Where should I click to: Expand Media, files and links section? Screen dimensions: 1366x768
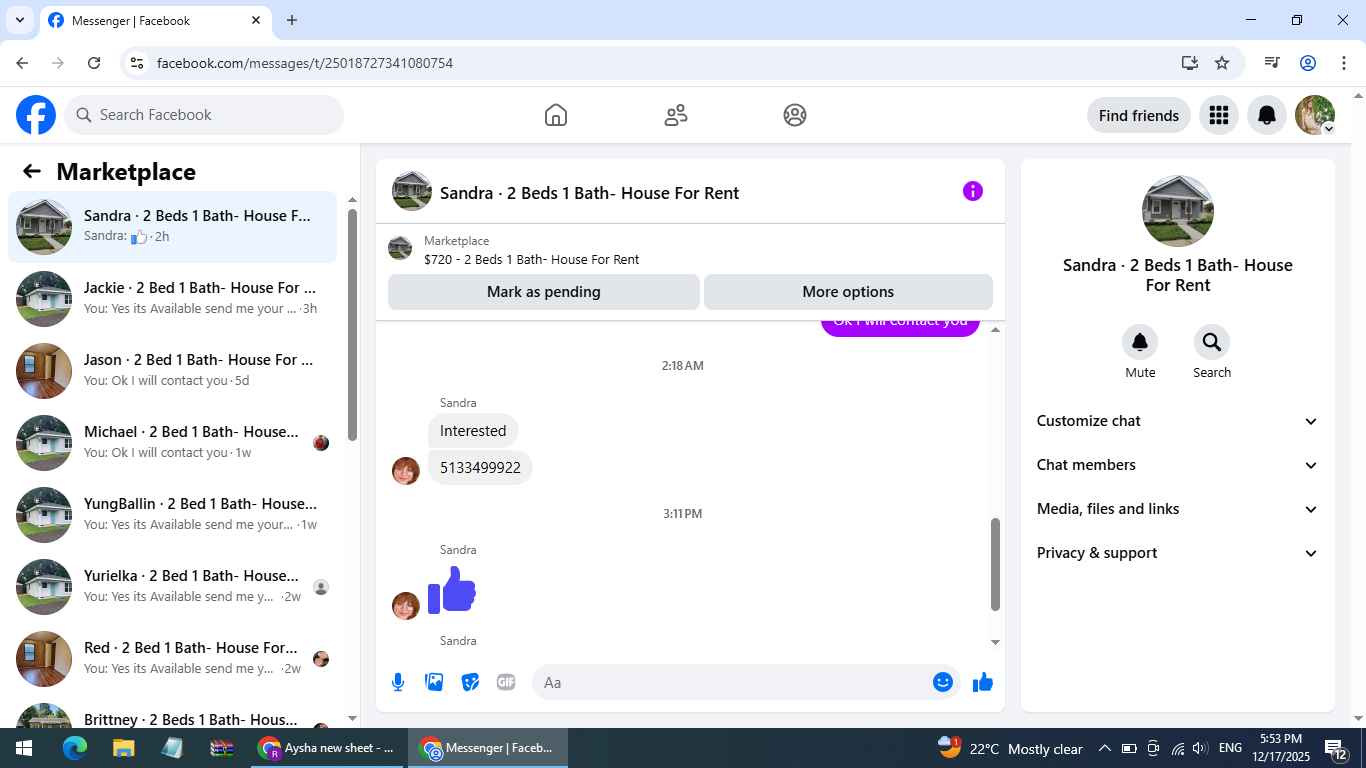(x=1178, y=509)
